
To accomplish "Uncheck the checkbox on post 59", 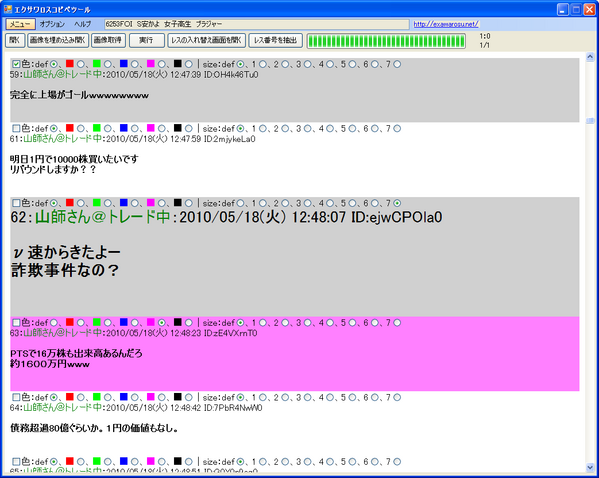I will pos(16,64).
